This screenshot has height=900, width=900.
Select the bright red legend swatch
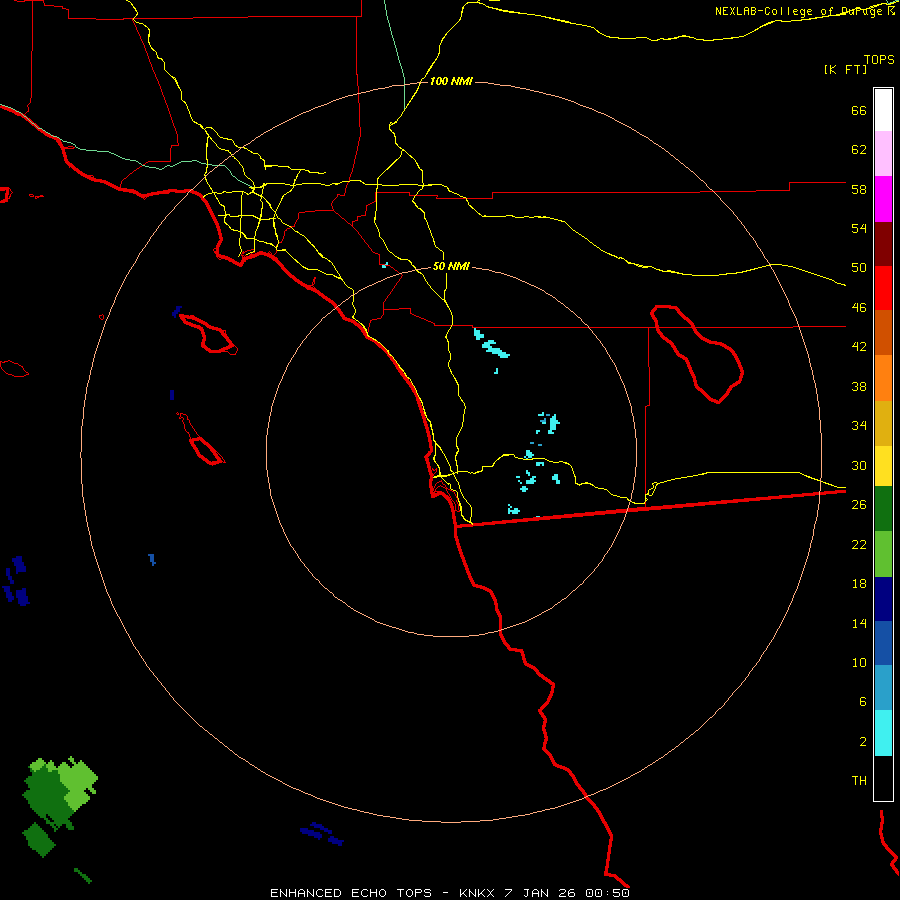click(883, 288)
